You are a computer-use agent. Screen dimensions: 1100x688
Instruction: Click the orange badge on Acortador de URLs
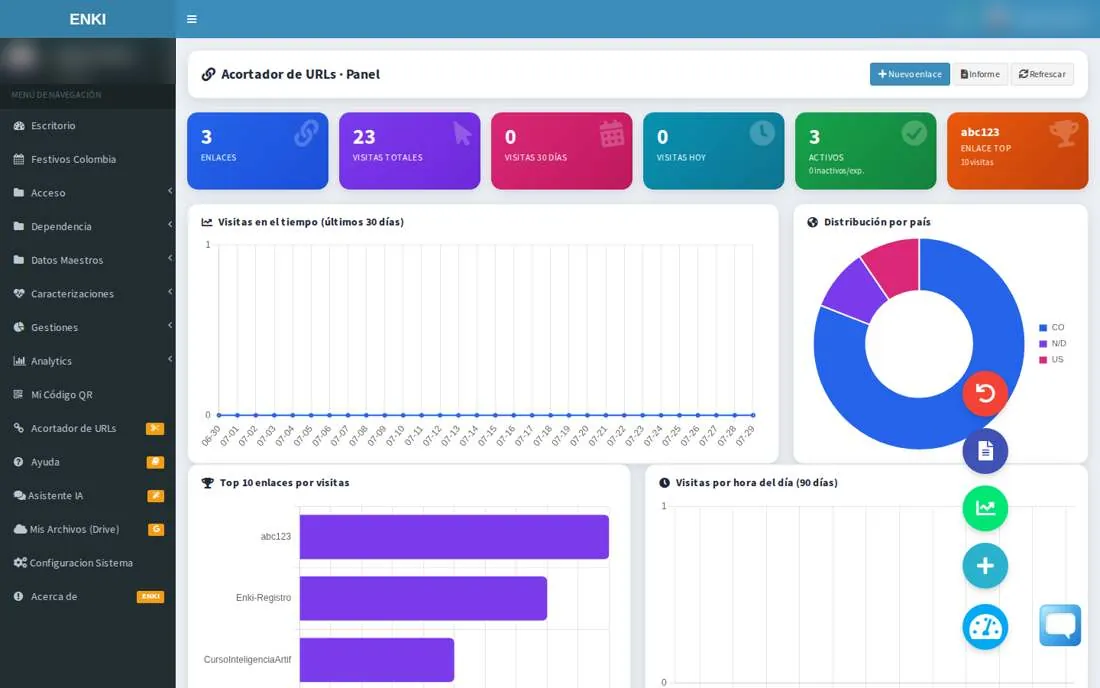(x=155, y=429)
